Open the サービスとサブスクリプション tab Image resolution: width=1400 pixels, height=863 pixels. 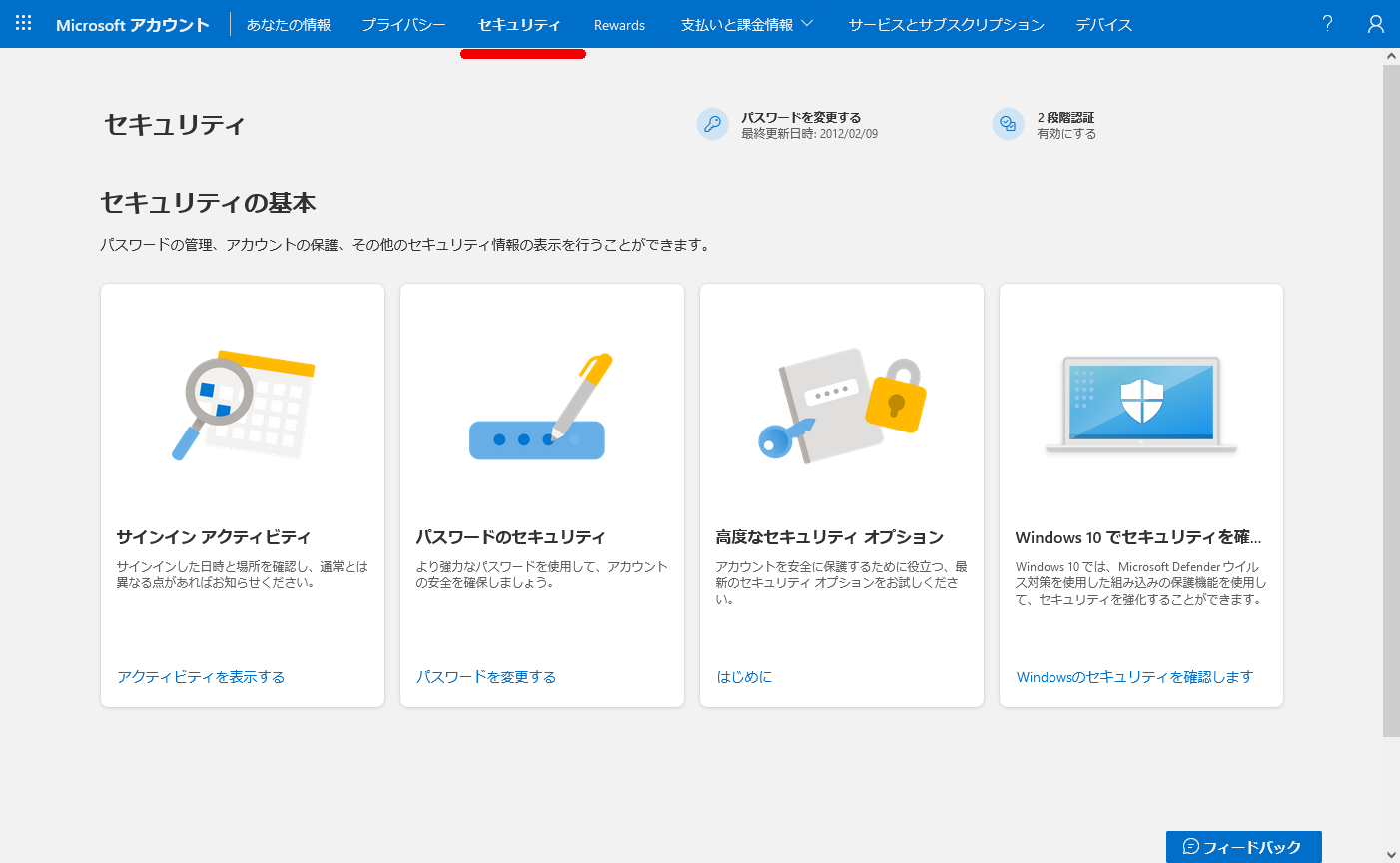point(947,24)
